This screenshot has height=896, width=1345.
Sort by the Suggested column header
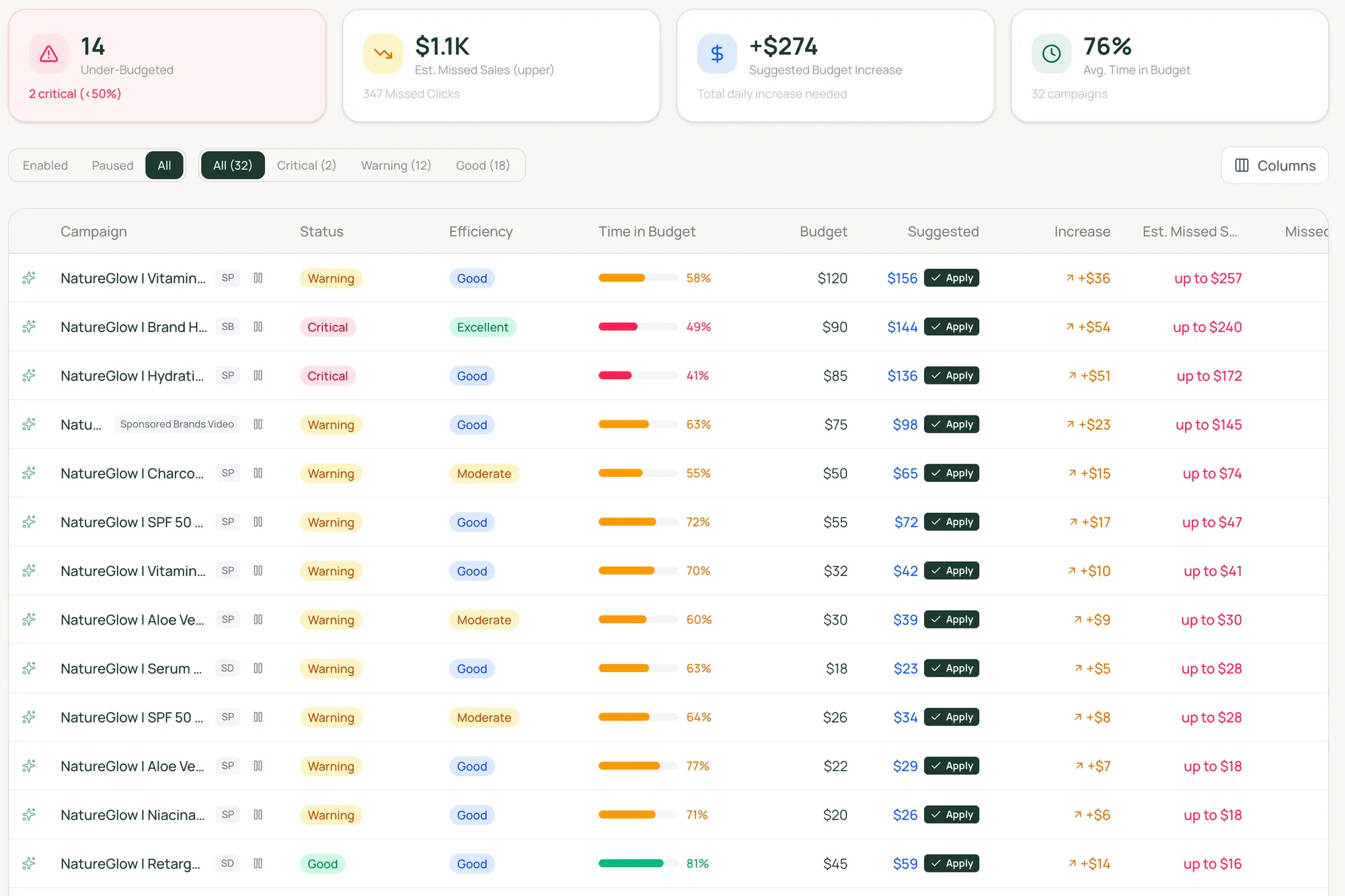(943, 231)
